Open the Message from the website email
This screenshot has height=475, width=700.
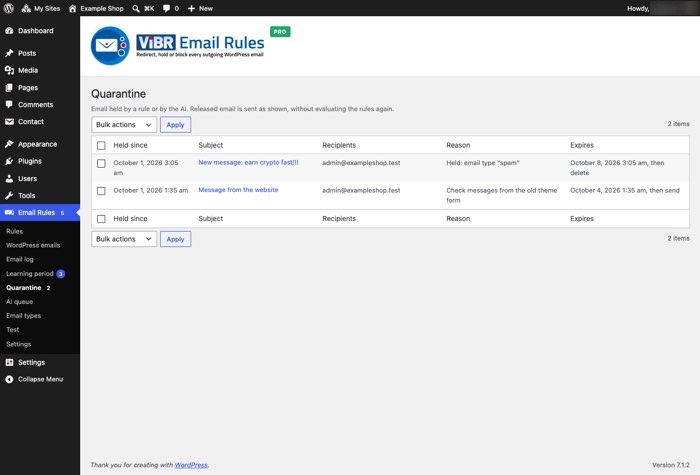pos(238,190)
